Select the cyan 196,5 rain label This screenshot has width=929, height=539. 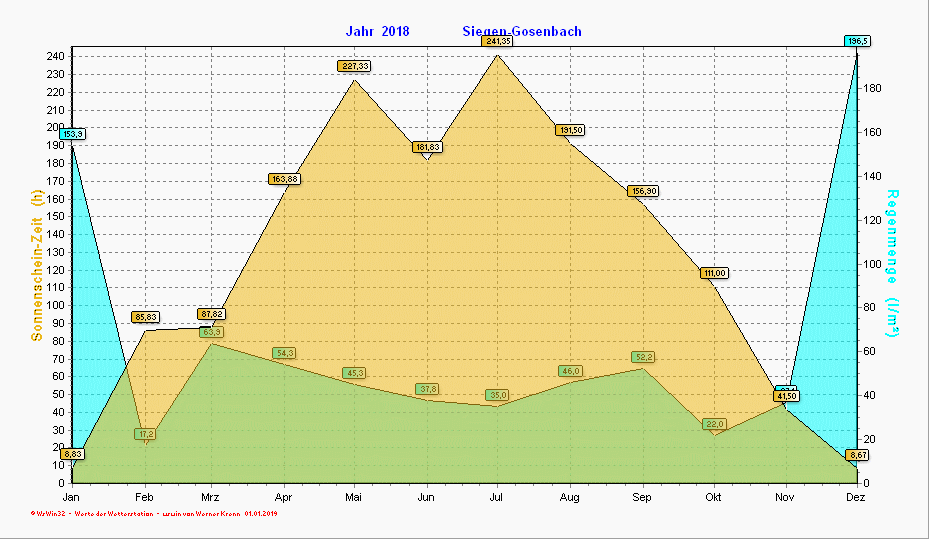pyautogui.click(x=857, y=41)
